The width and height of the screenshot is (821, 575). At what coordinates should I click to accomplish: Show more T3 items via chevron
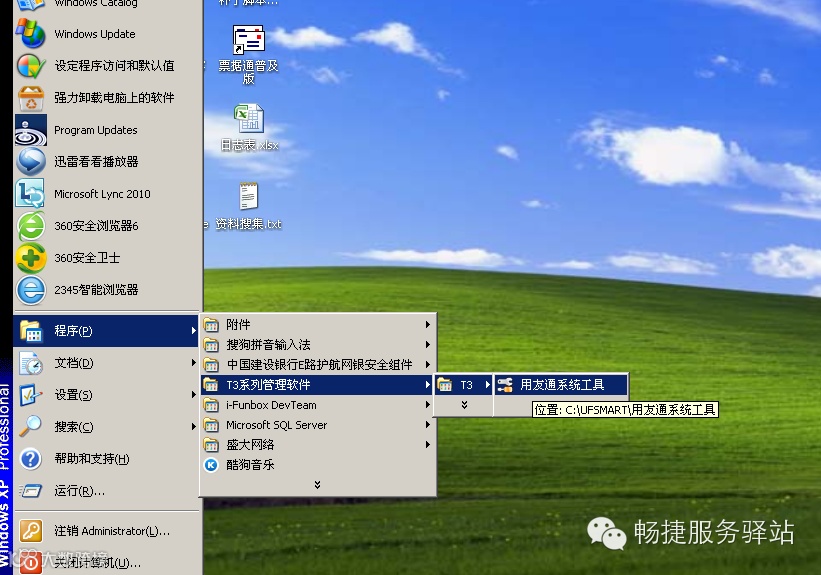pyautogui.click(x=464, y=405)
